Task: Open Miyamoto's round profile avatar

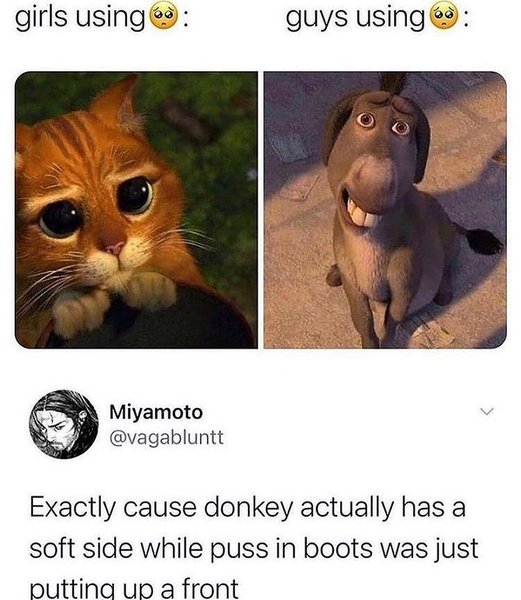Action: (63, 424)
